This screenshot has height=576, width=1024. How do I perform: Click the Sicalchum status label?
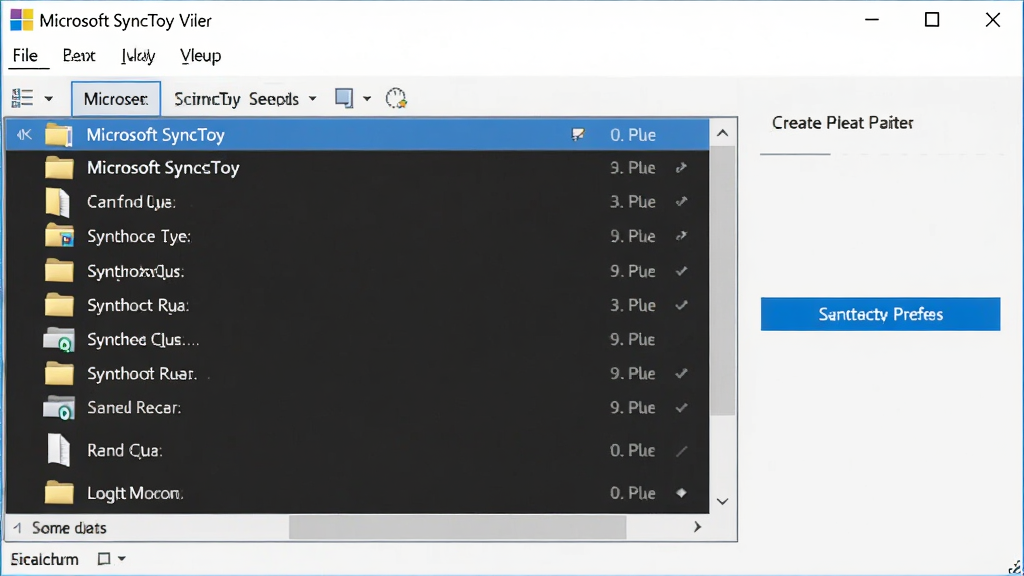44,559
